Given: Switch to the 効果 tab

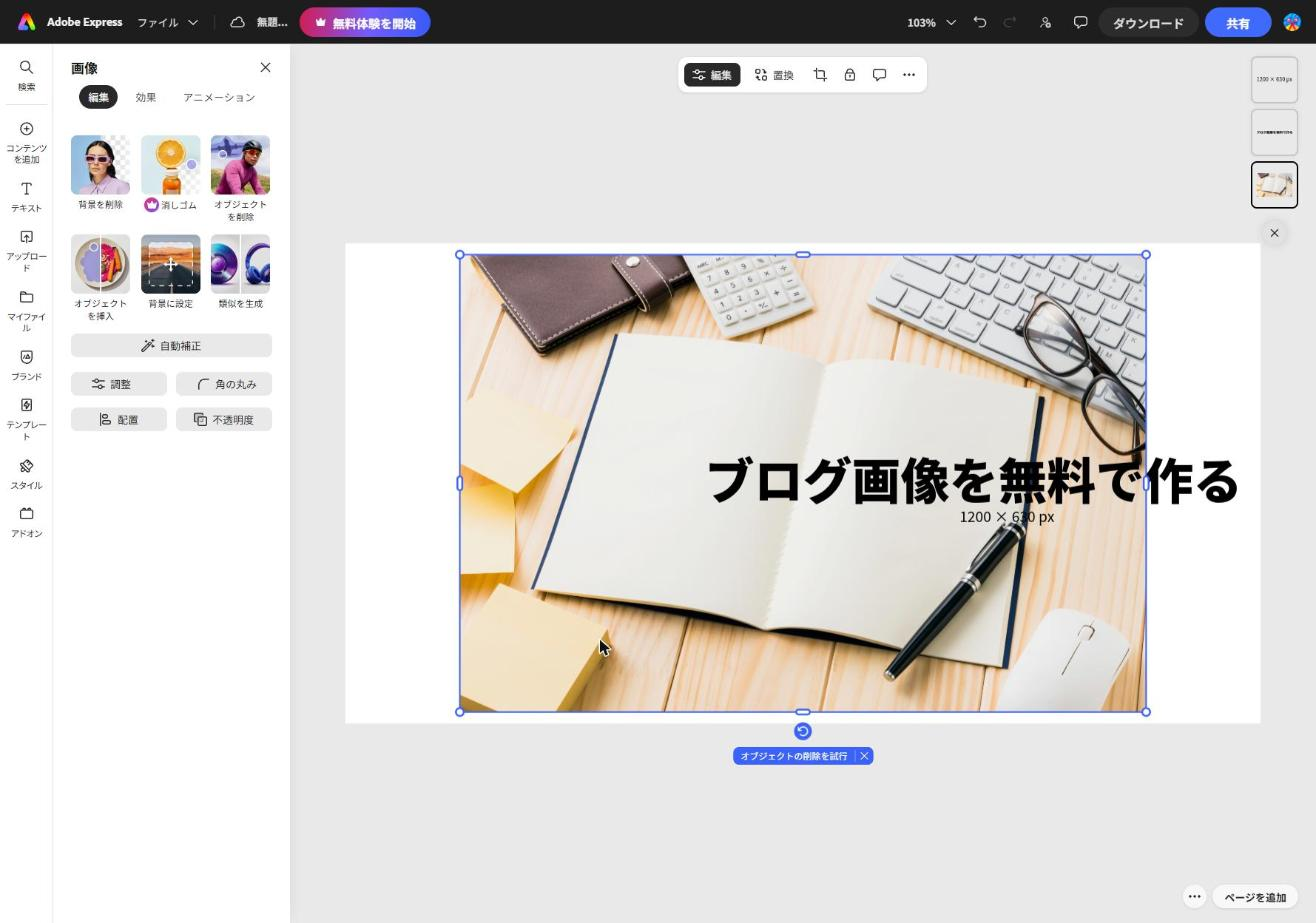Looking at the screenshot, I should click(146, 97).
